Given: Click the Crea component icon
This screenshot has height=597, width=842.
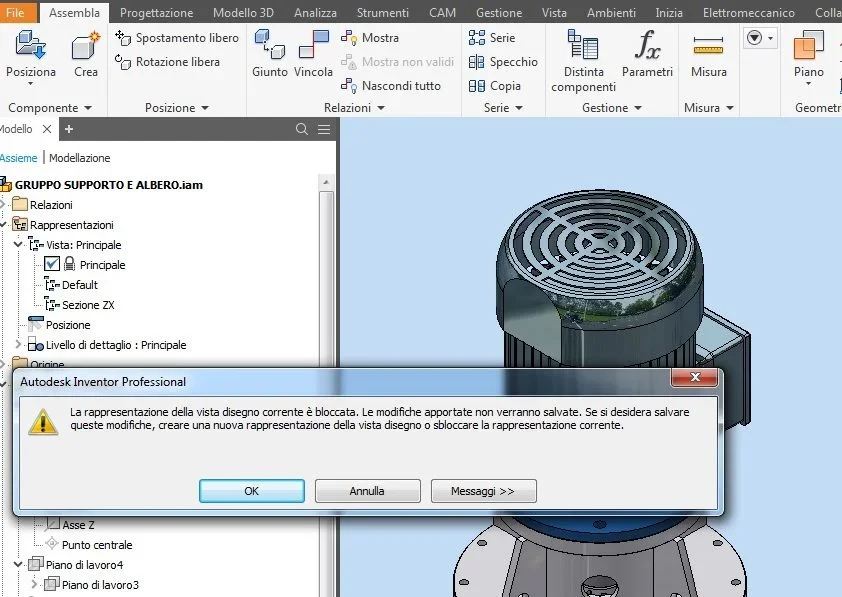Looking at the screenshot, I should pyautogui.click(x=86, y=54).
